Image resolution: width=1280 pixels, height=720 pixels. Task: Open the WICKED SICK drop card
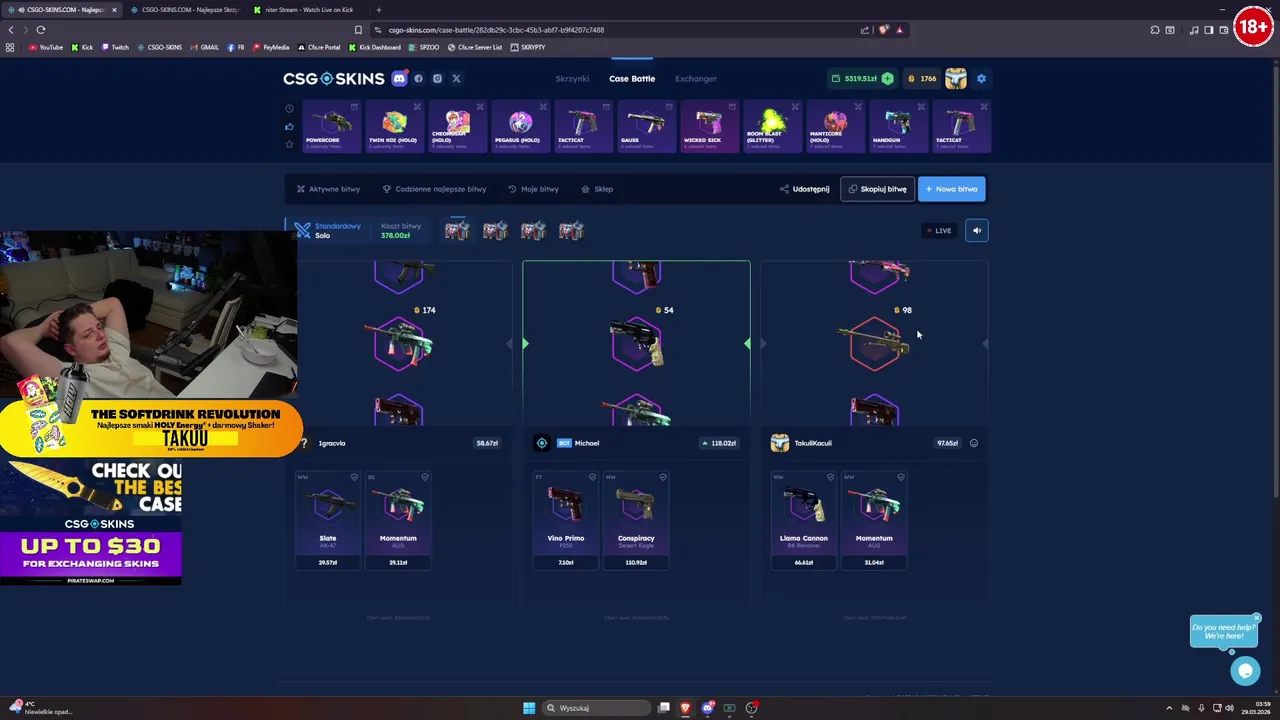pyautogui.click(x=709, y=127)
